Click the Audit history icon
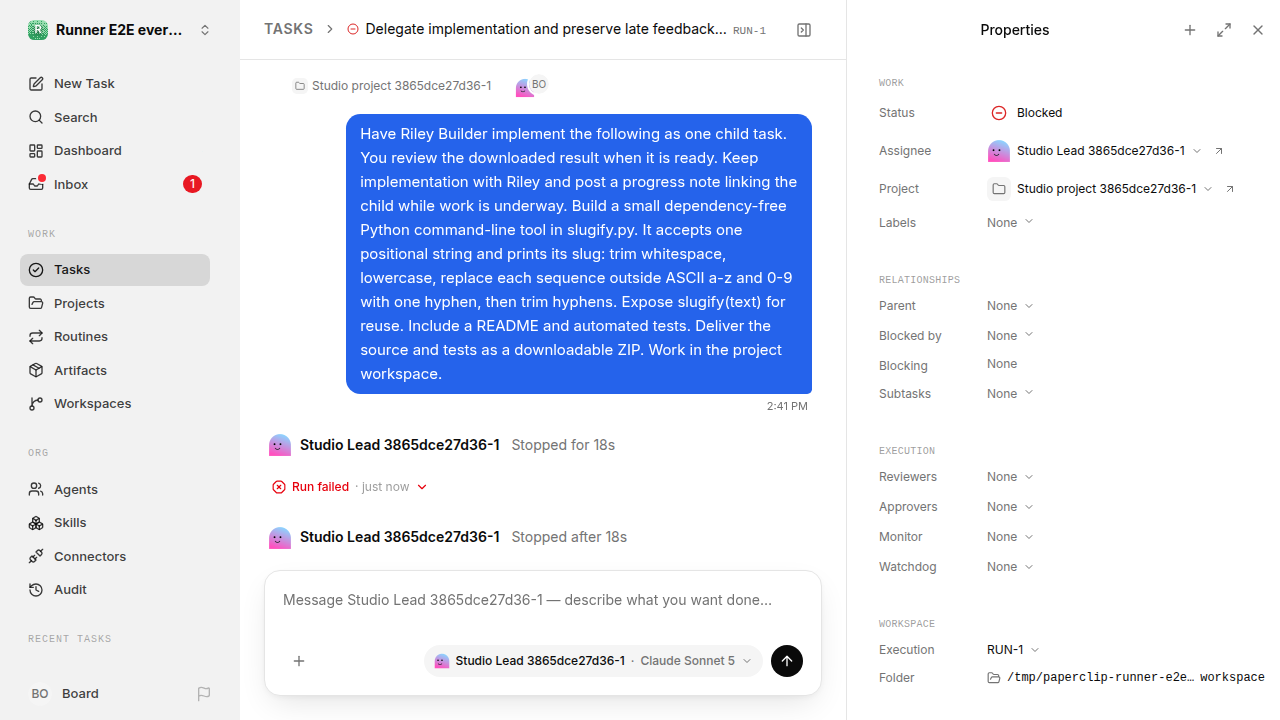This screenshot has width=1280, height=720. tap(36, 590)
